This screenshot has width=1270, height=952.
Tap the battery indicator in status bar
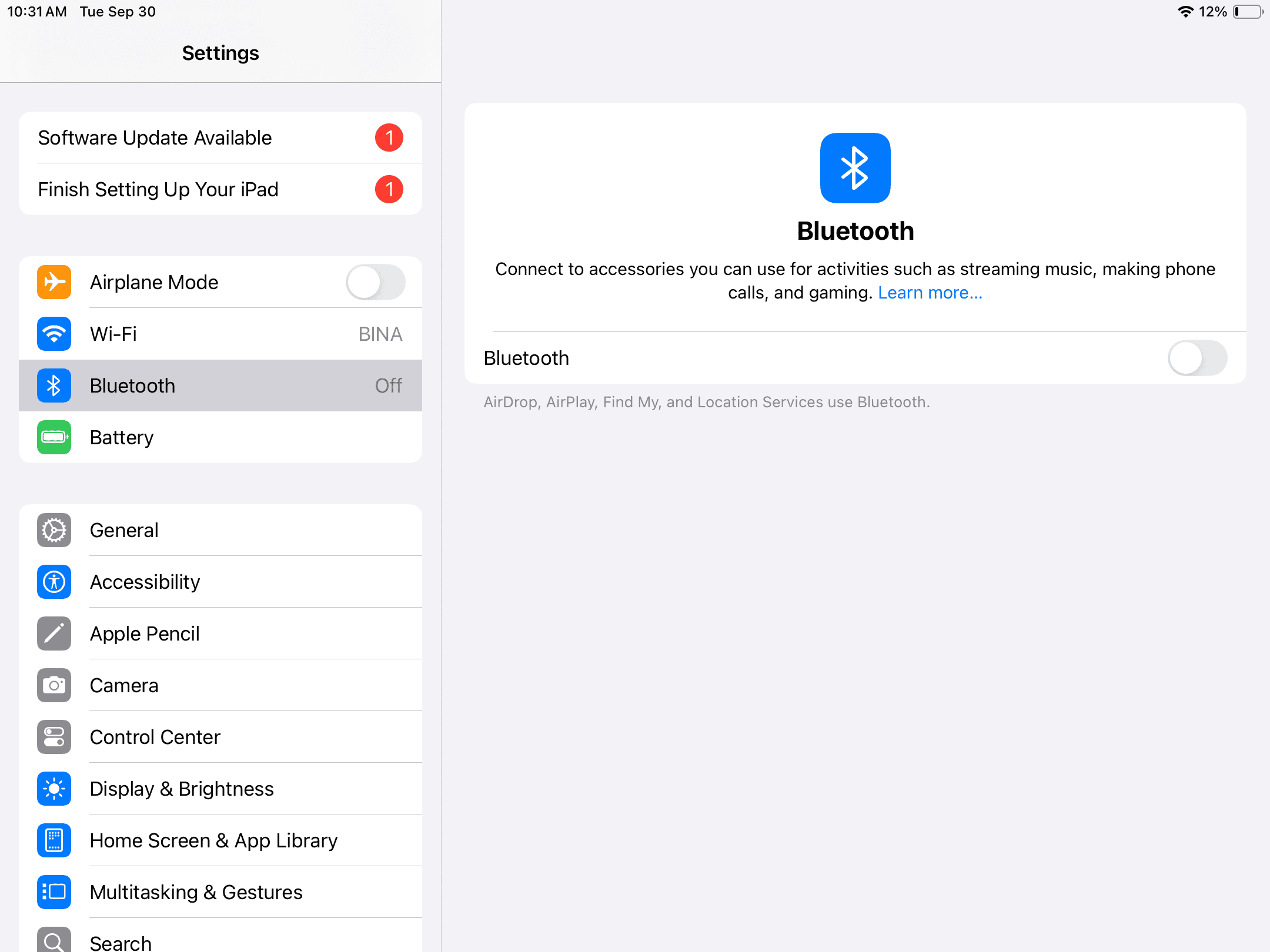click(x=1248, y=12)
